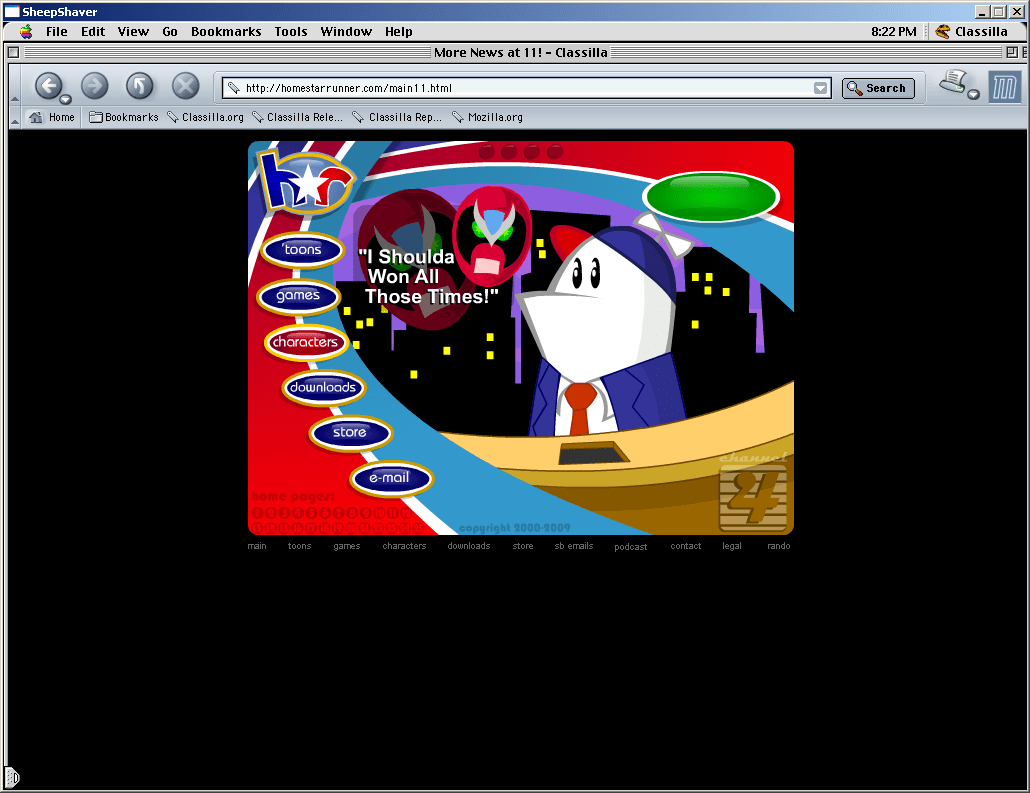
Task: Click the status bar component grippy
Action: pos(13,778)
